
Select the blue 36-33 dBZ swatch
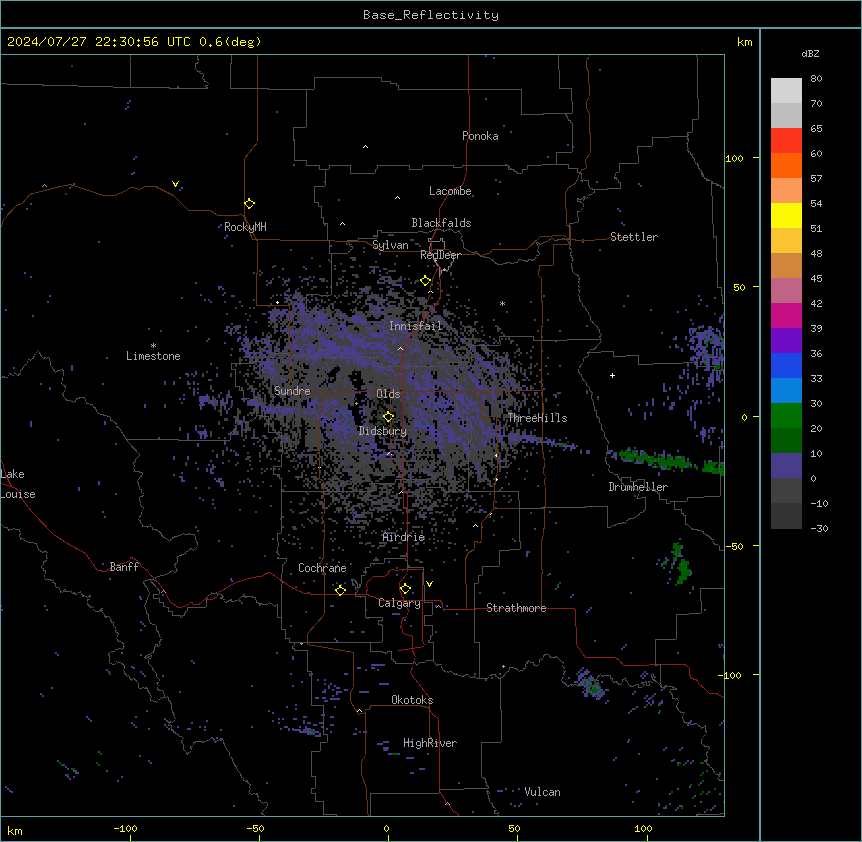[x=786, y=365]
